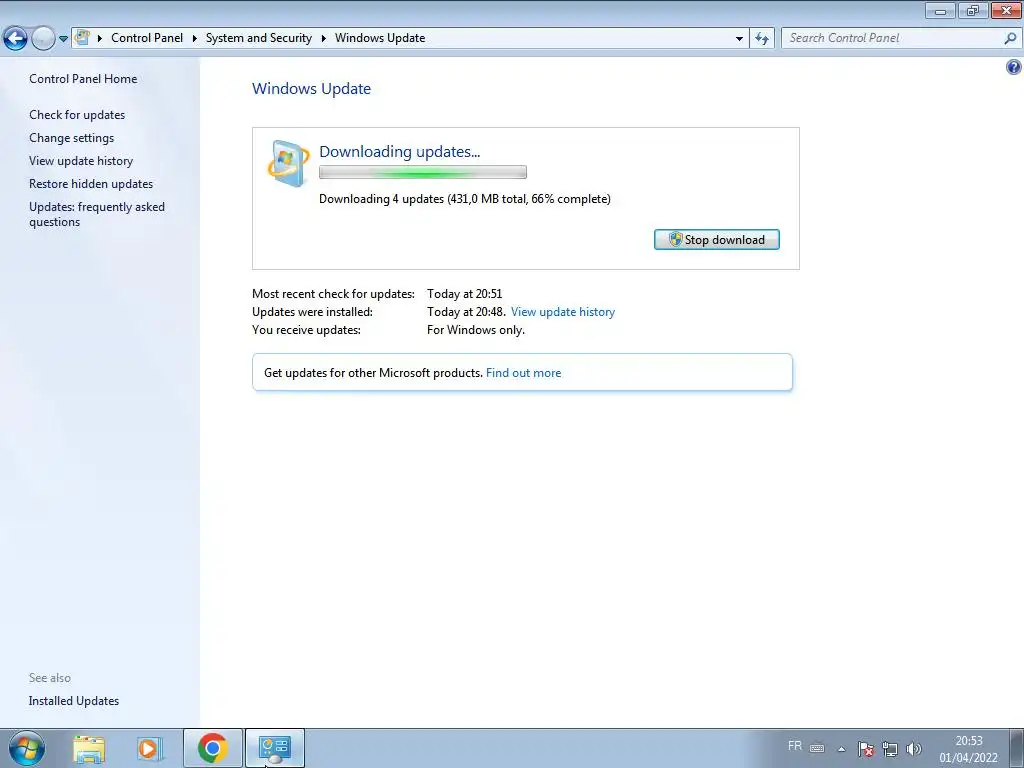Click the Stop download button
The image size is (1024, 768).
pyautogui.click(x=716, y=240)
